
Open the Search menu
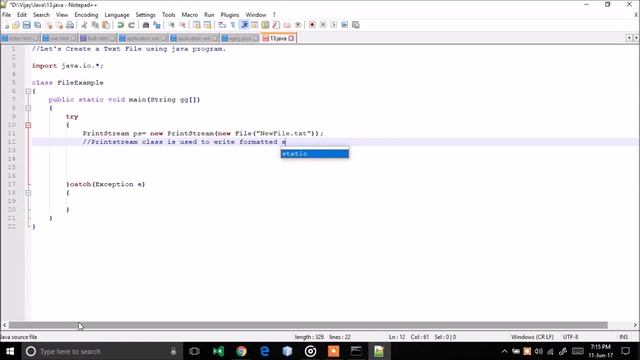click(41, 15)
